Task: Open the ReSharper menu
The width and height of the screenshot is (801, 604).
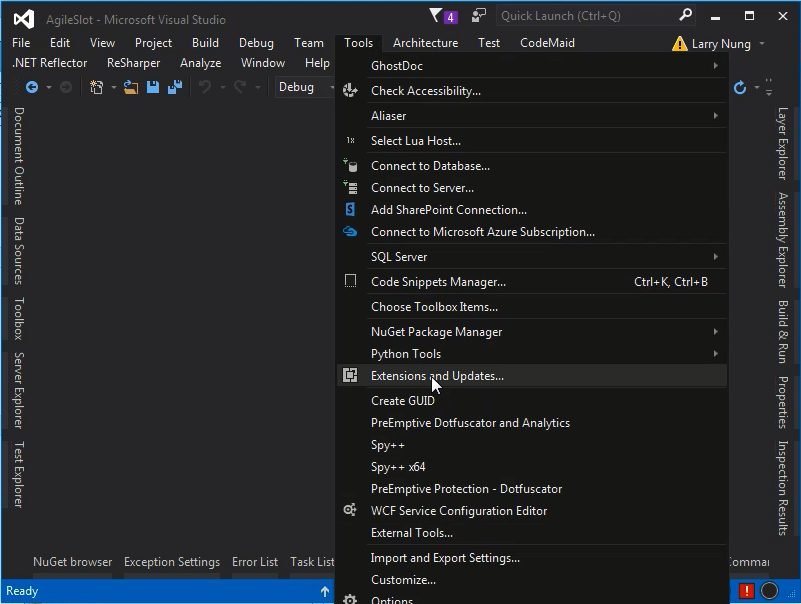Action: [x=133, y=63]
